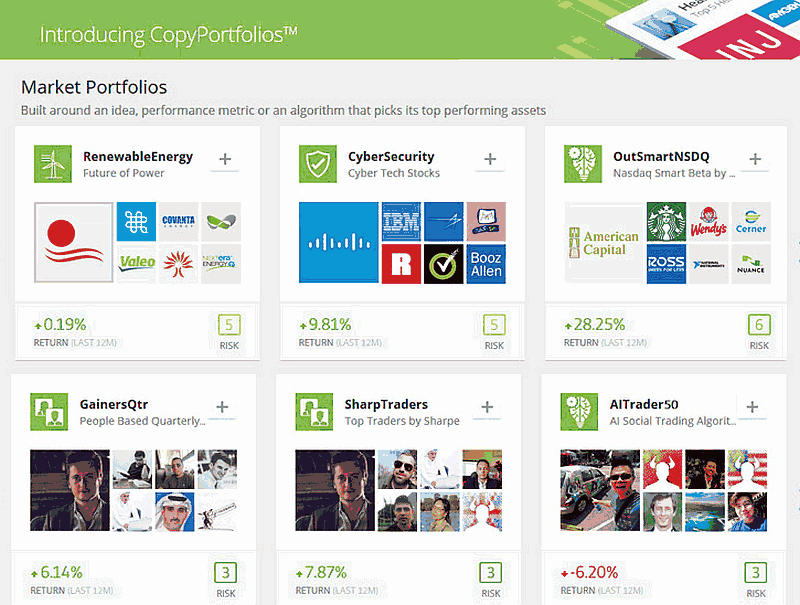Add AITrader50 via plus button

752,407
